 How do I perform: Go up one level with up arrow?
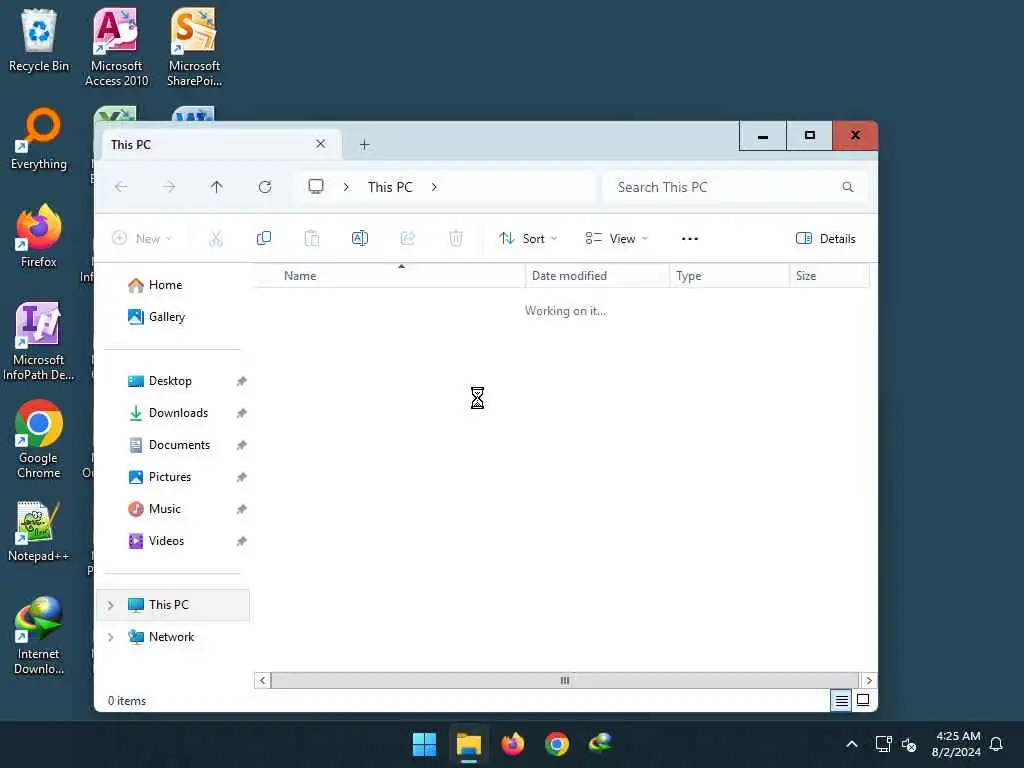pyautogui.click(x=217, y=187)
